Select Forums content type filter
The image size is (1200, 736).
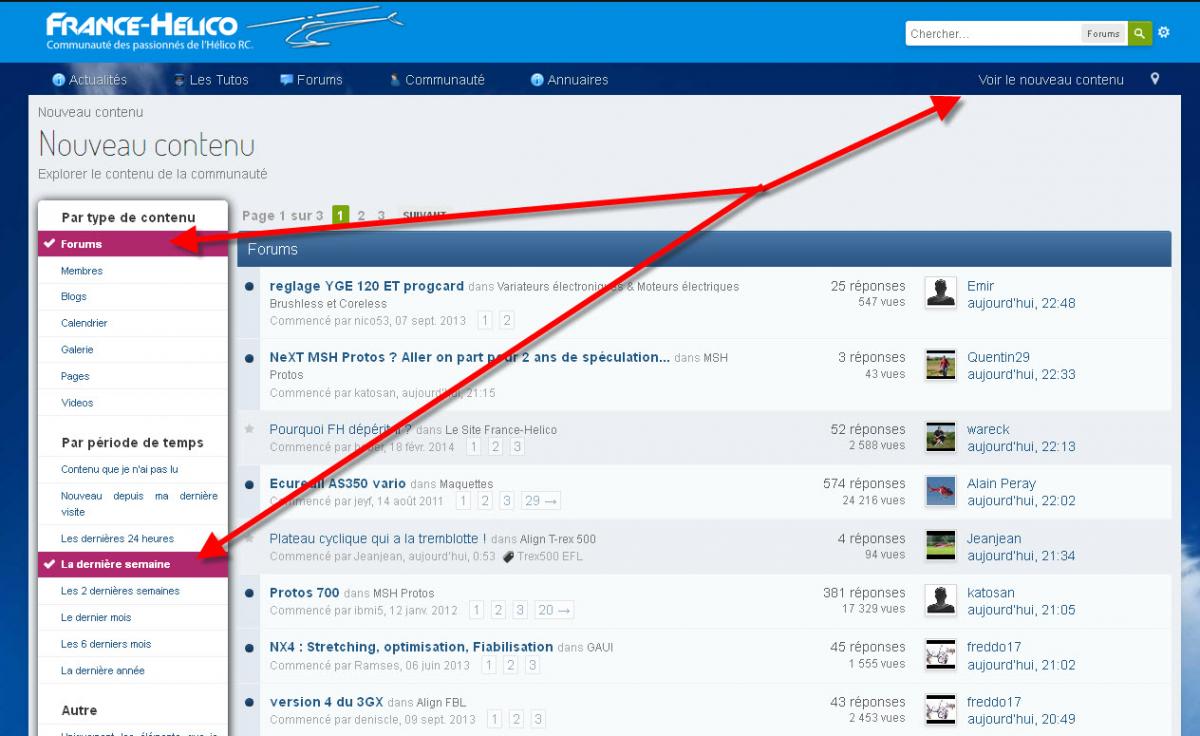[133, 244]
